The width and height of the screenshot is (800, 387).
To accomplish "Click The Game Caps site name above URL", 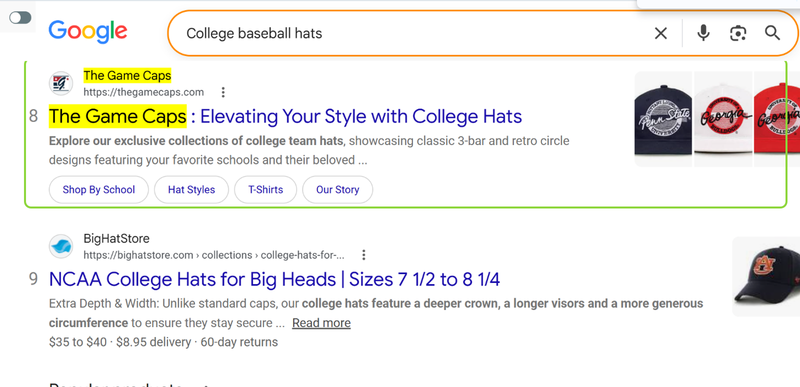I will coord(127,75).
